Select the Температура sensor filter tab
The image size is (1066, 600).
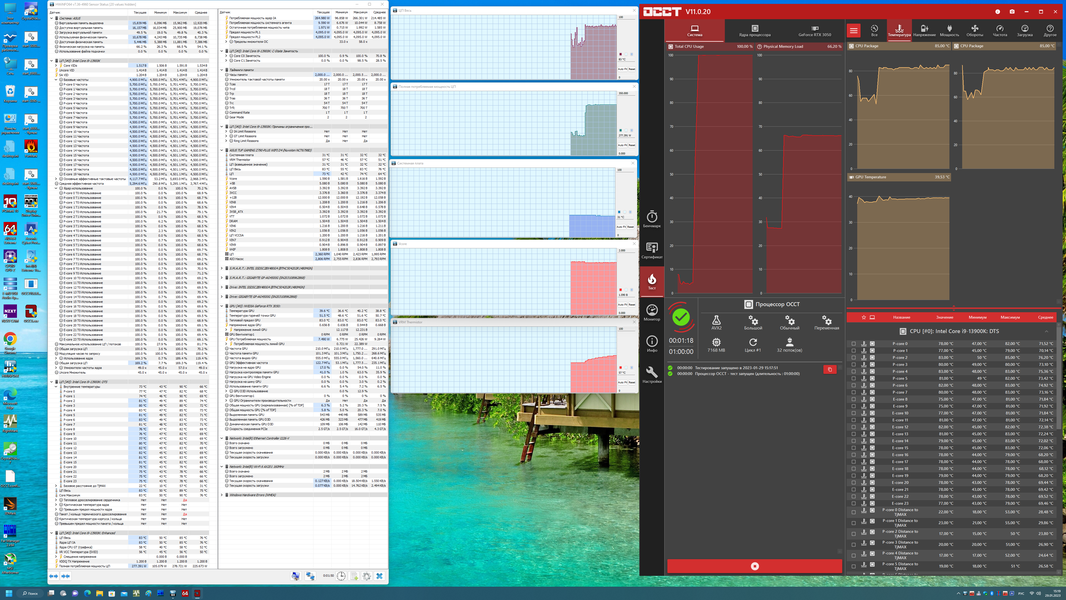pos(899,31)
